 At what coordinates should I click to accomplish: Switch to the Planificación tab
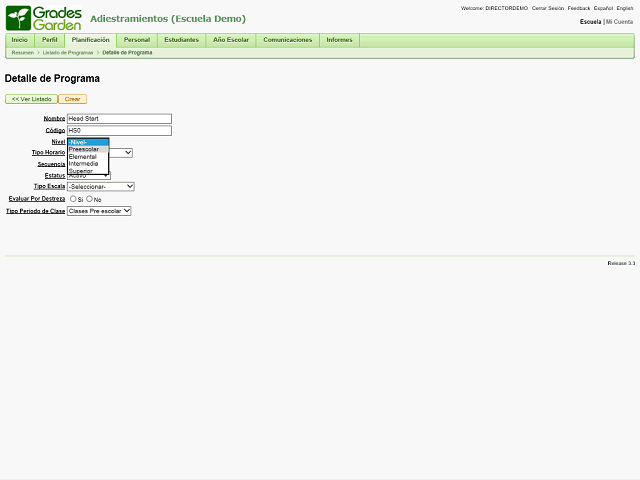tap(91, 40)
